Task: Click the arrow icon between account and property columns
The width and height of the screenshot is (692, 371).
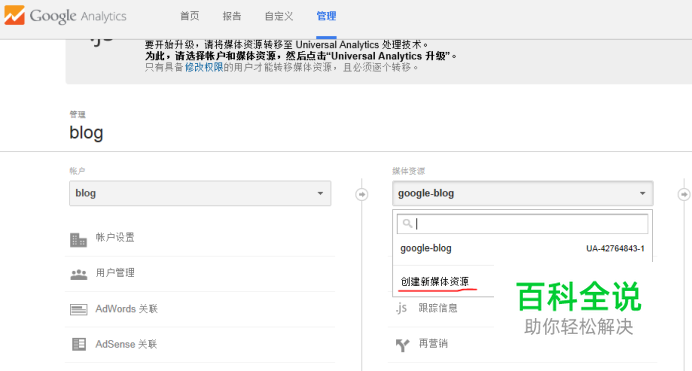Action: click(x=362, y=194)
